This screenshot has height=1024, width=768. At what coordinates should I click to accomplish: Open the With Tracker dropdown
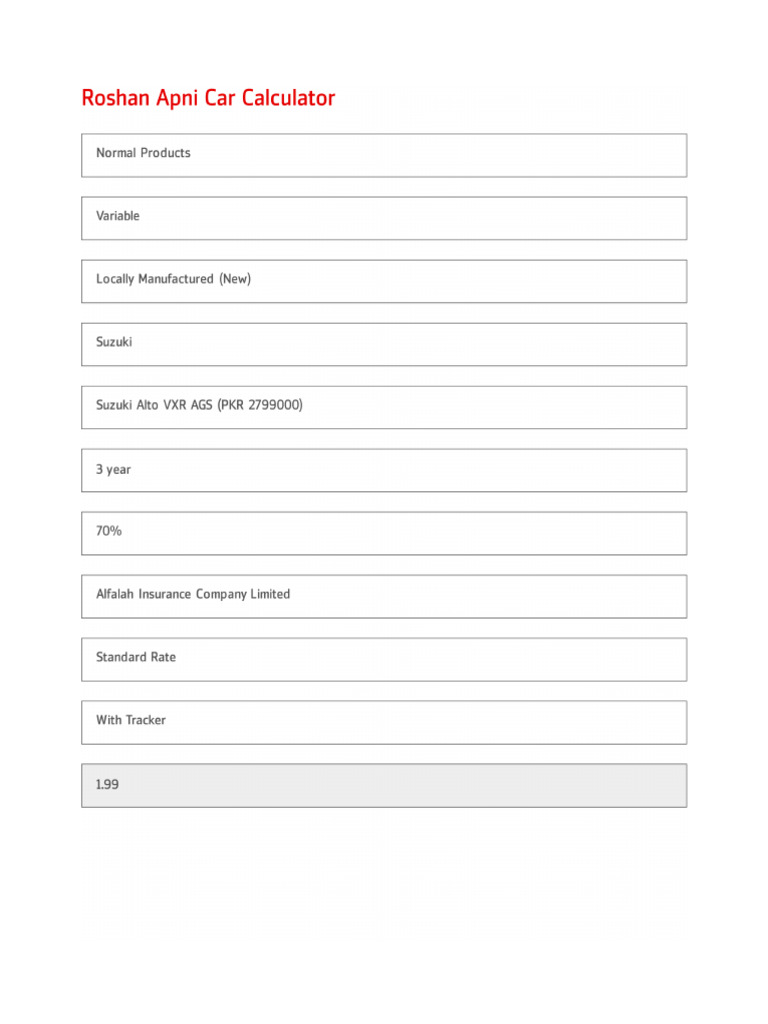coord(384,722)
